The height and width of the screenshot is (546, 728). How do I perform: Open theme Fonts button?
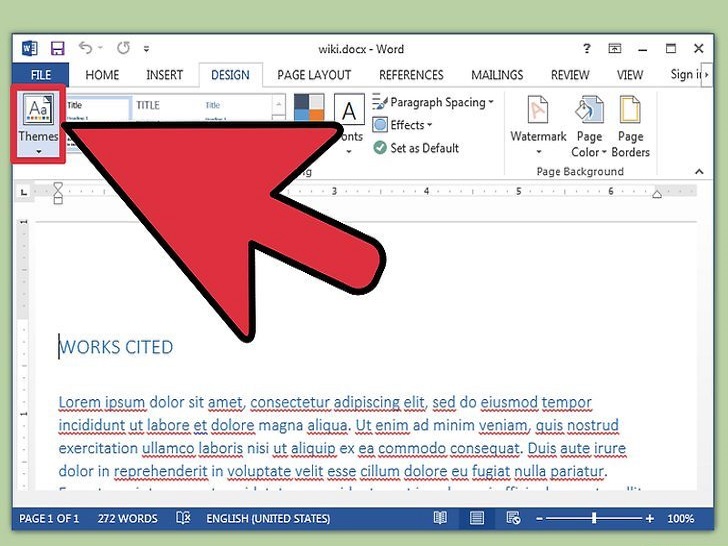[349, 109]
